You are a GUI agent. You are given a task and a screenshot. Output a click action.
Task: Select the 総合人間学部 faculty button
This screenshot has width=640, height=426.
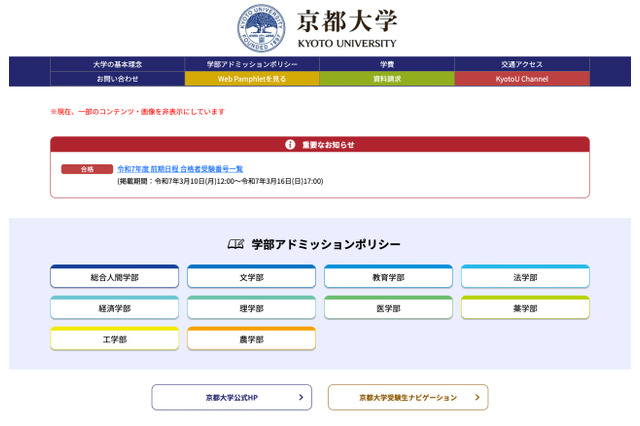(115, 276)
